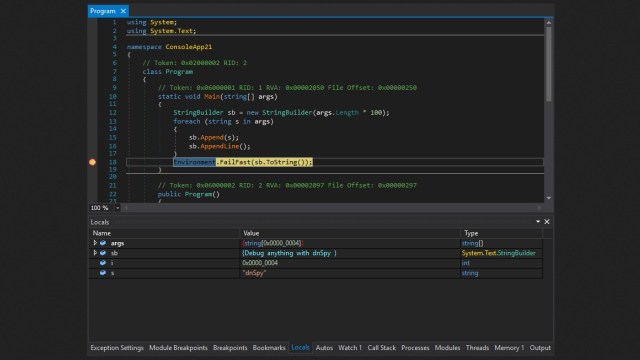Click line number 12 in the gutter
The image size is (640, 360).
point(113,113)
